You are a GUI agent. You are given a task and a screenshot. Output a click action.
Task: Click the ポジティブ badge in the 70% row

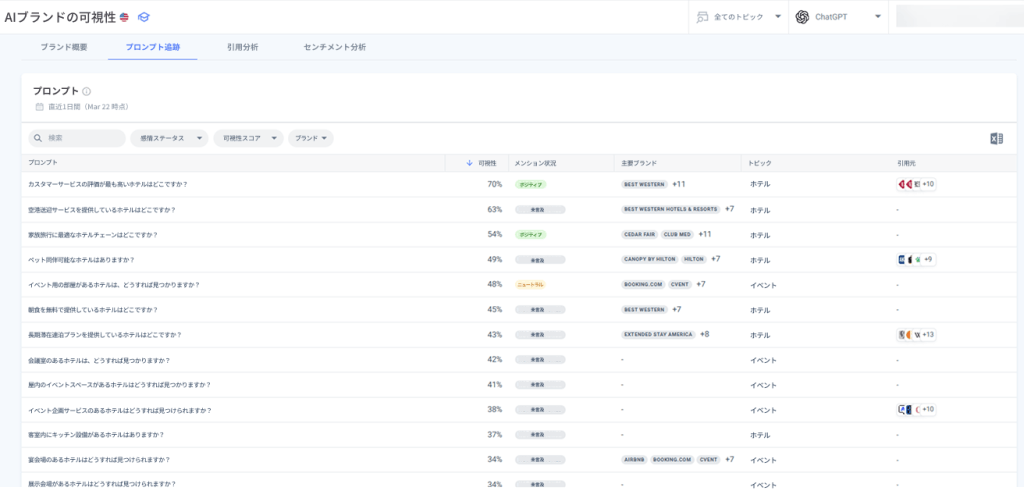click(x=530, y=185)
